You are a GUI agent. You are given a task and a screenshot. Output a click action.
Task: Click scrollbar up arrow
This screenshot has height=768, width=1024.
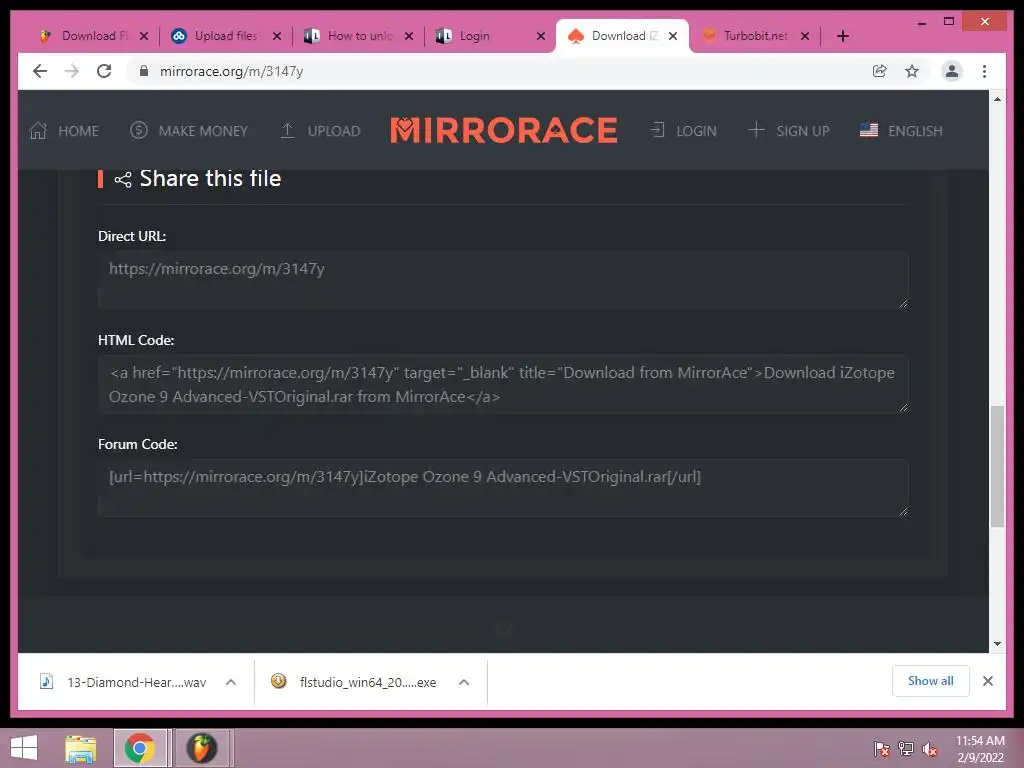point(997,99)
